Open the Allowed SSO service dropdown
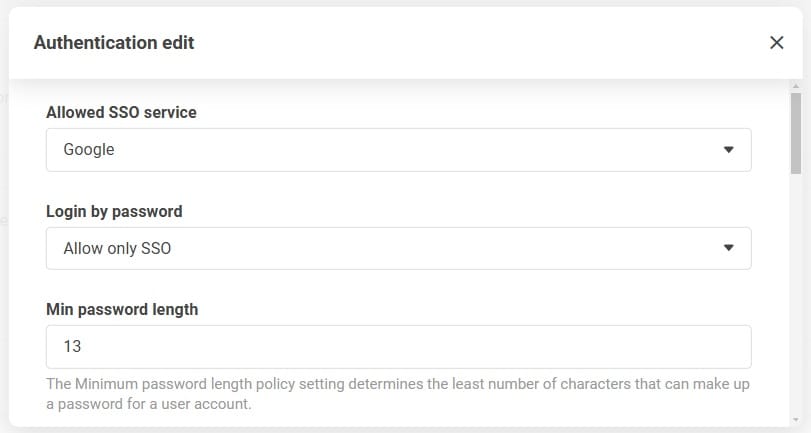The width and height of the screenshot is (811, 433). click(x=398, y=150)
